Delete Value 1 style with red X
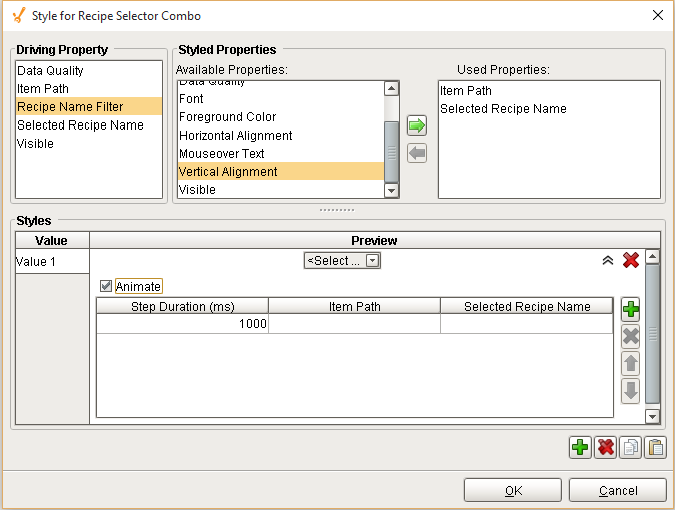This screenshot has width=675, height=510. pyautogui.click(x=631, y=260)
